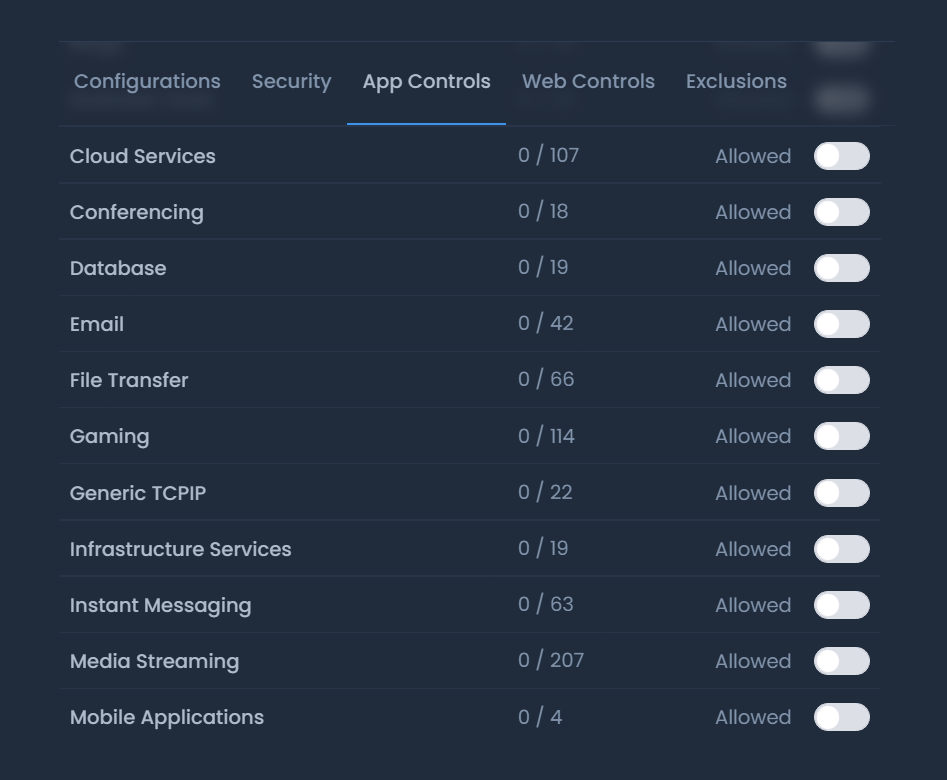Expand the Cloud Services category row
The height and width of the screenshot is (780, 947).
tap(143, 156)
